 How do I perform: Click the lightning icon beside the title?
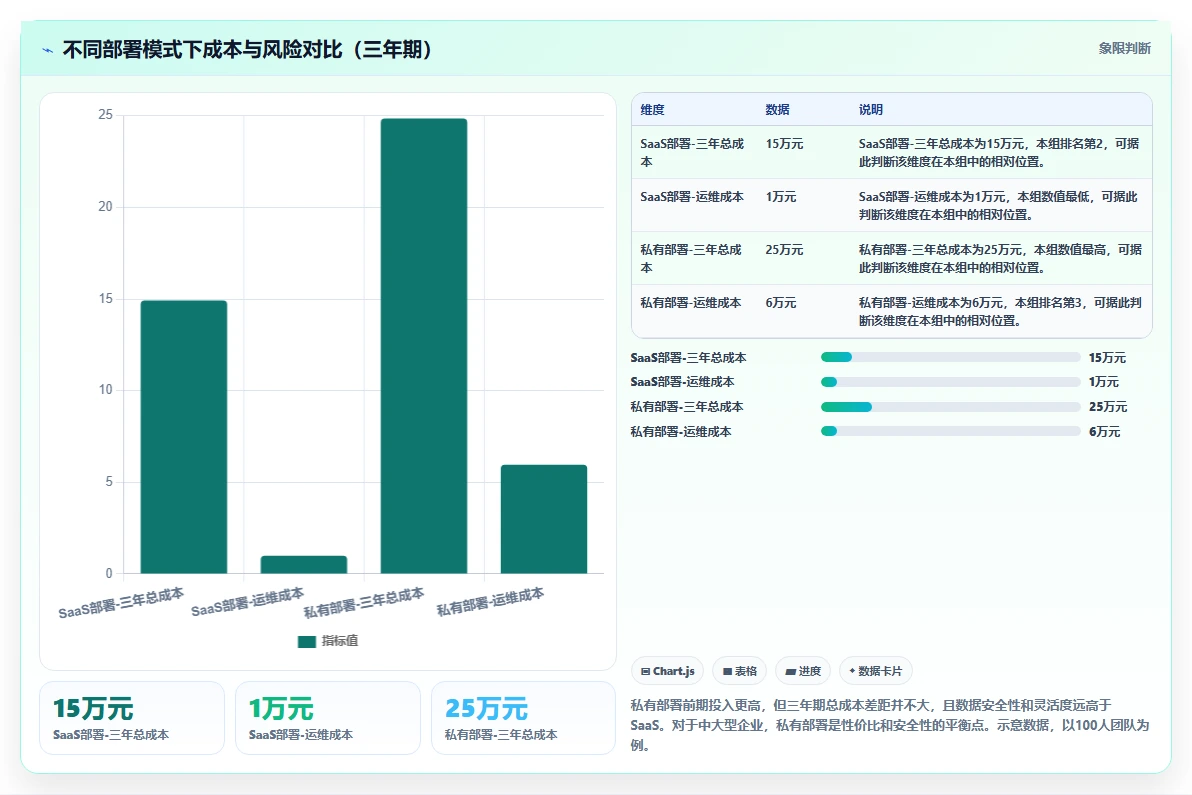(47, 50)
